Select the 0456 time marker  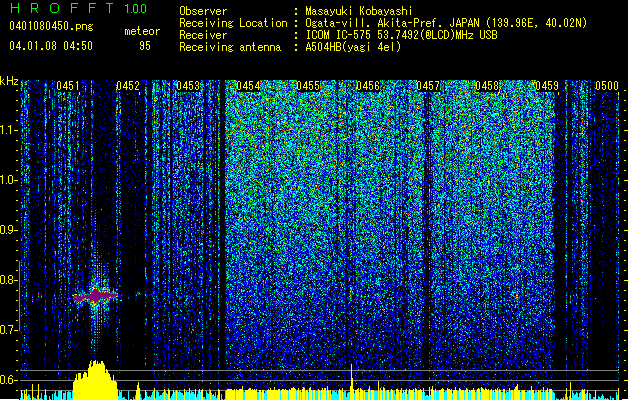click(x=368, y=86)
